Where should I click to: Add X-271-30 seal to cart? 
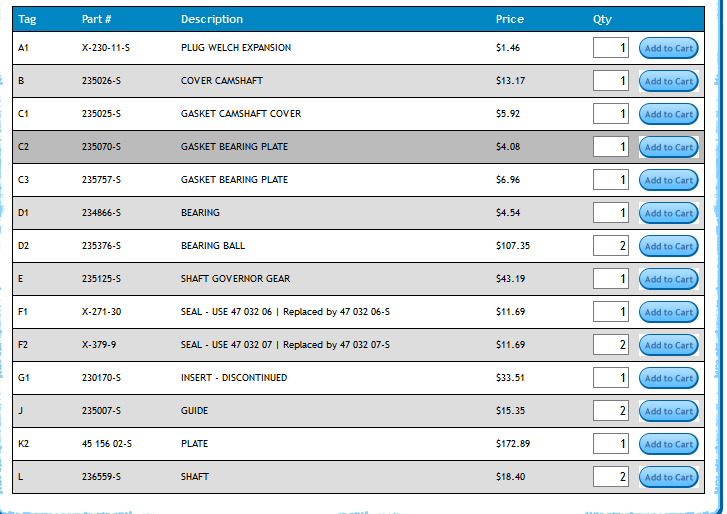668,312
